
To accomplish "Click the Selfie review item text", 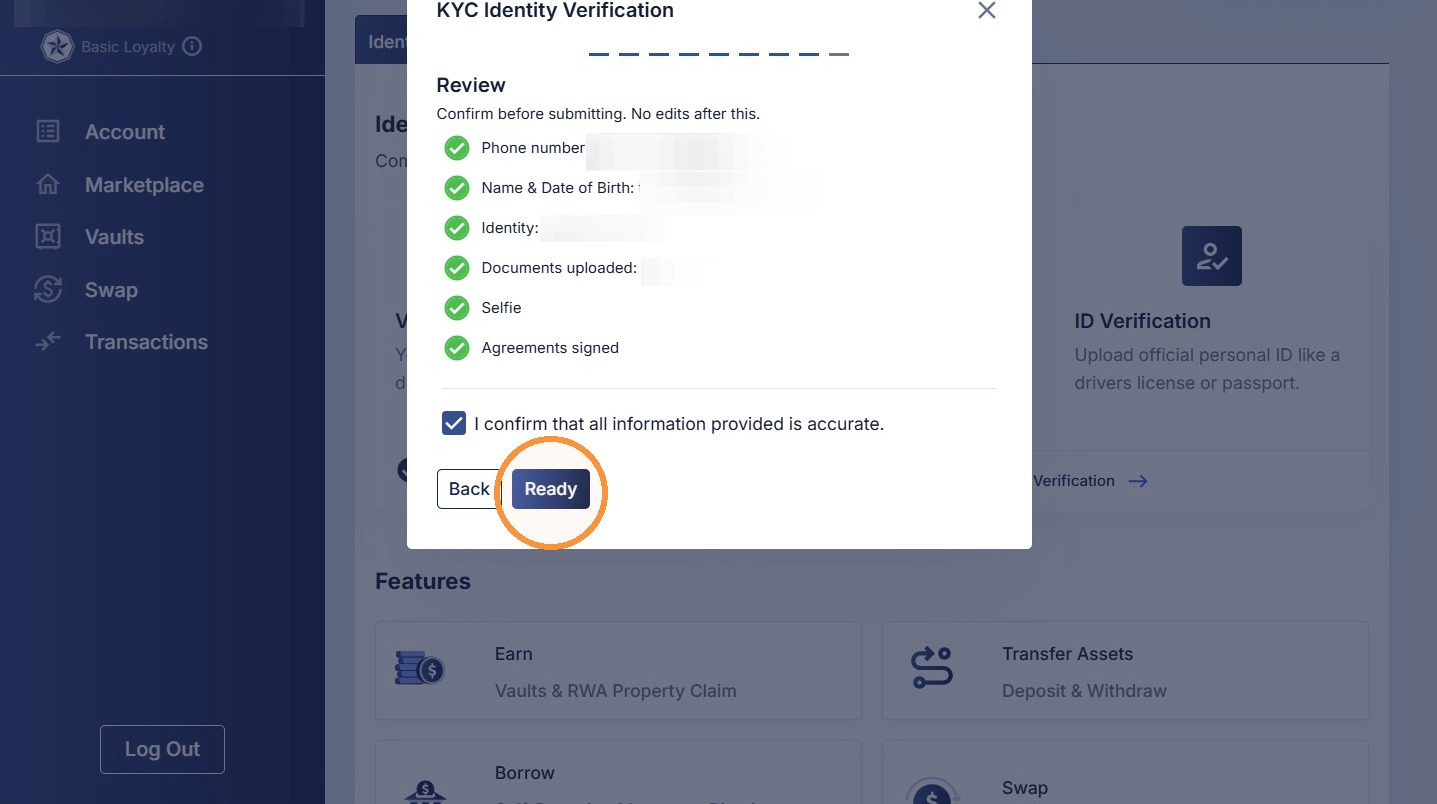I will click(x=501, y=308).
